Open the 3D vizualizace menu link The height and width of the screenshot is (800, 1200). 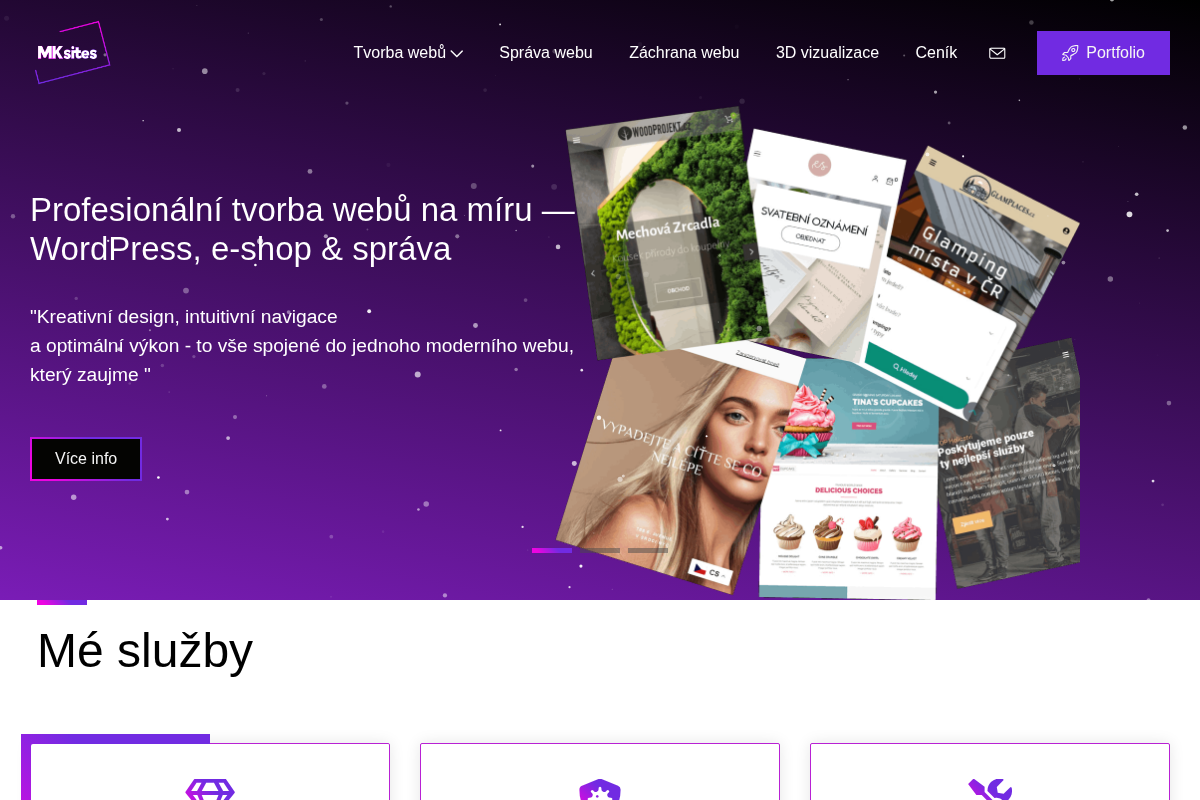pos(827,53)
